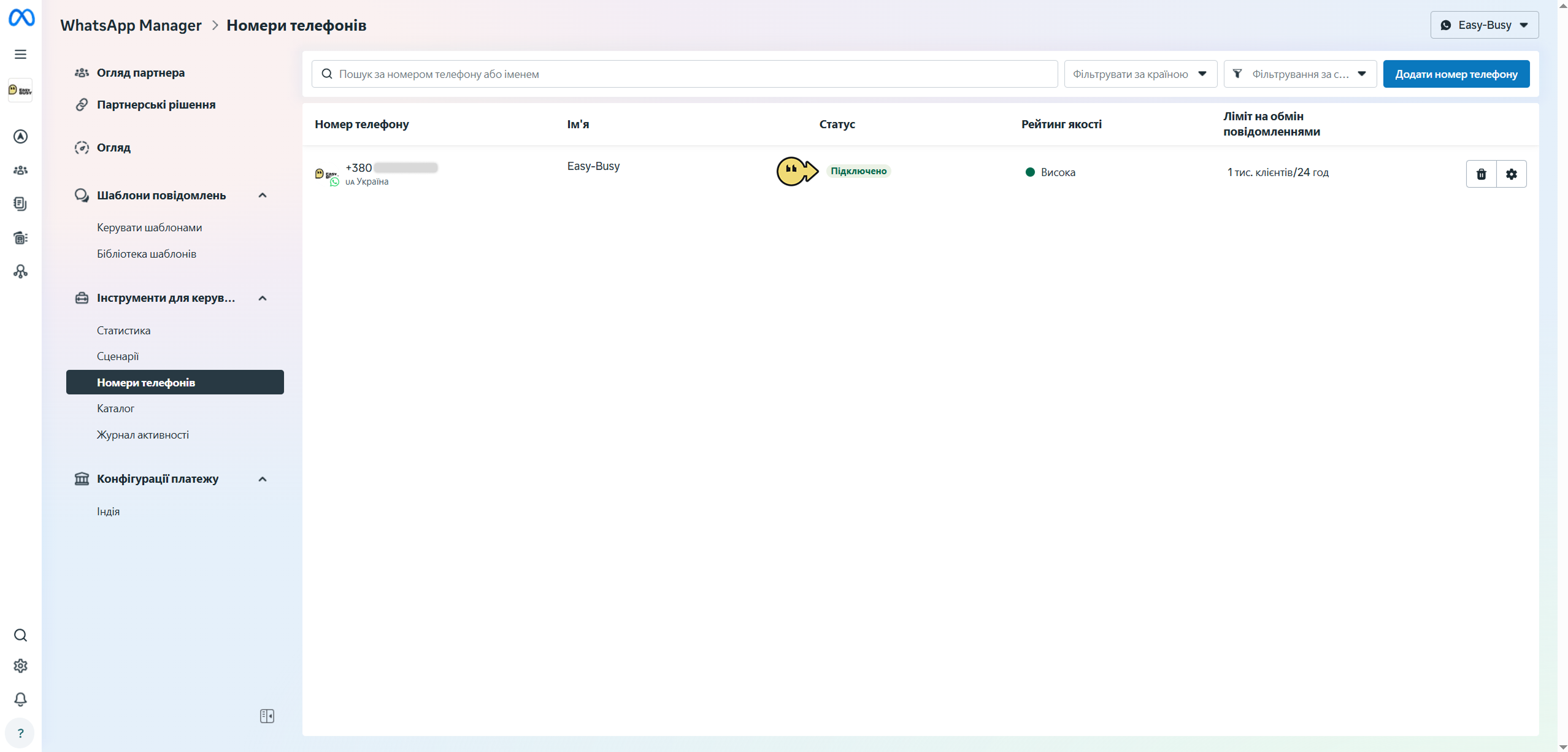1568x752 pixels.
Task: Open the Easy-Busy account dropdown
Action: (1485, 25)
